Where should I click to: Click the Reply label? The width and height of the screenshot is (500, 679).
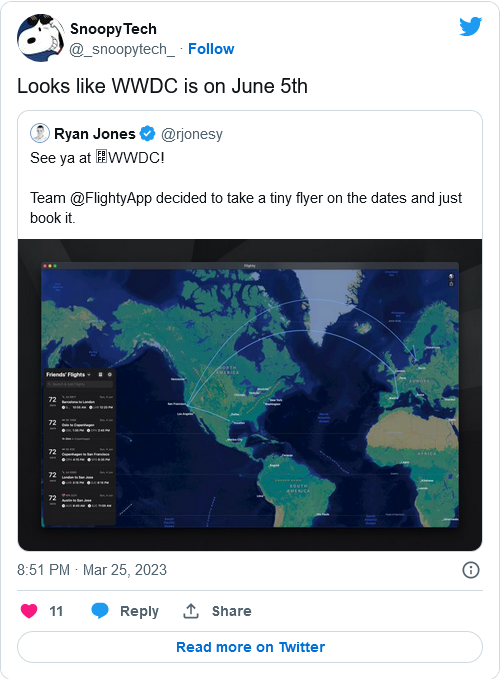139,611
